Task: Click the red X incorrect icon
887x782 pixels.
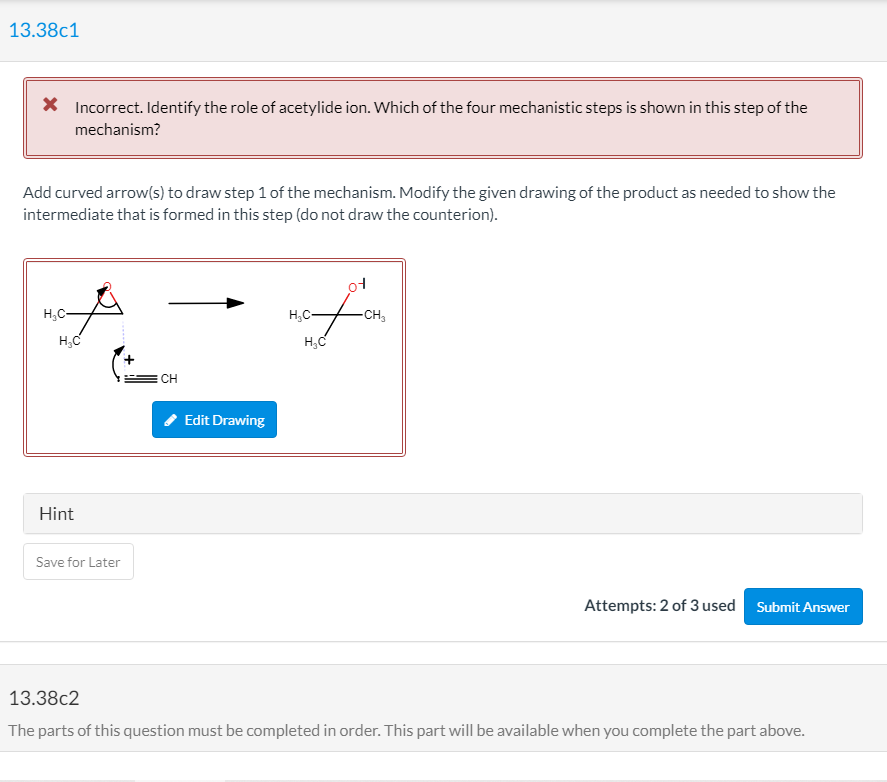Action: 50,107
